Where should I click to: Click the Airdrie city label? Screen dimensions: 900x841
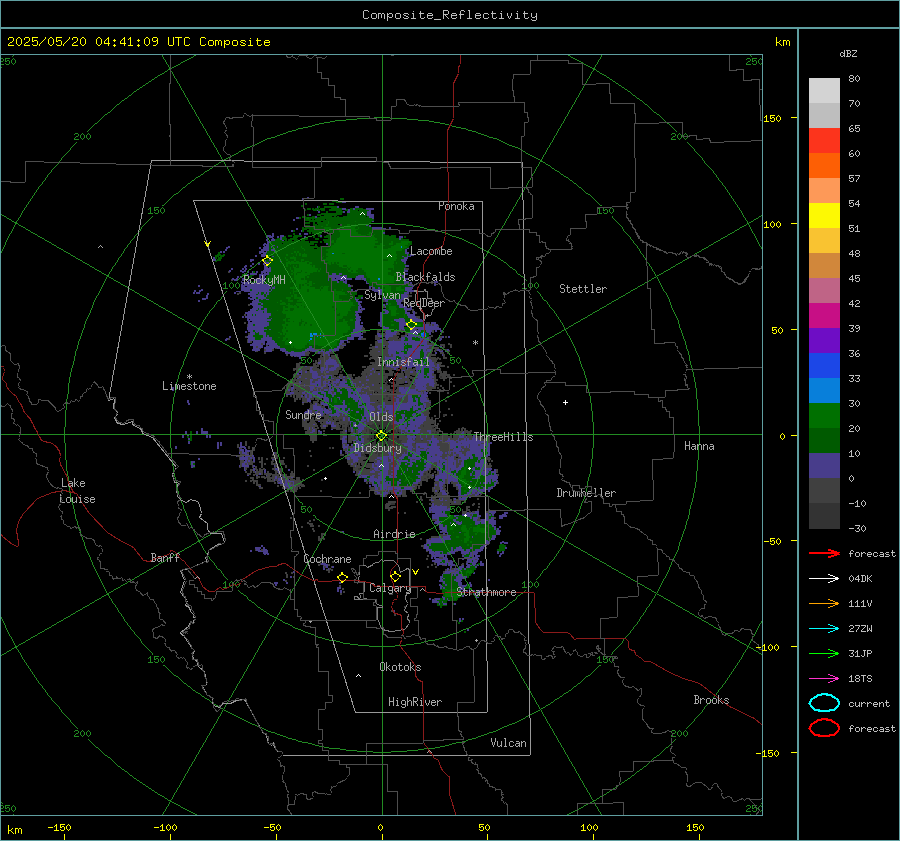click(394, 534)
